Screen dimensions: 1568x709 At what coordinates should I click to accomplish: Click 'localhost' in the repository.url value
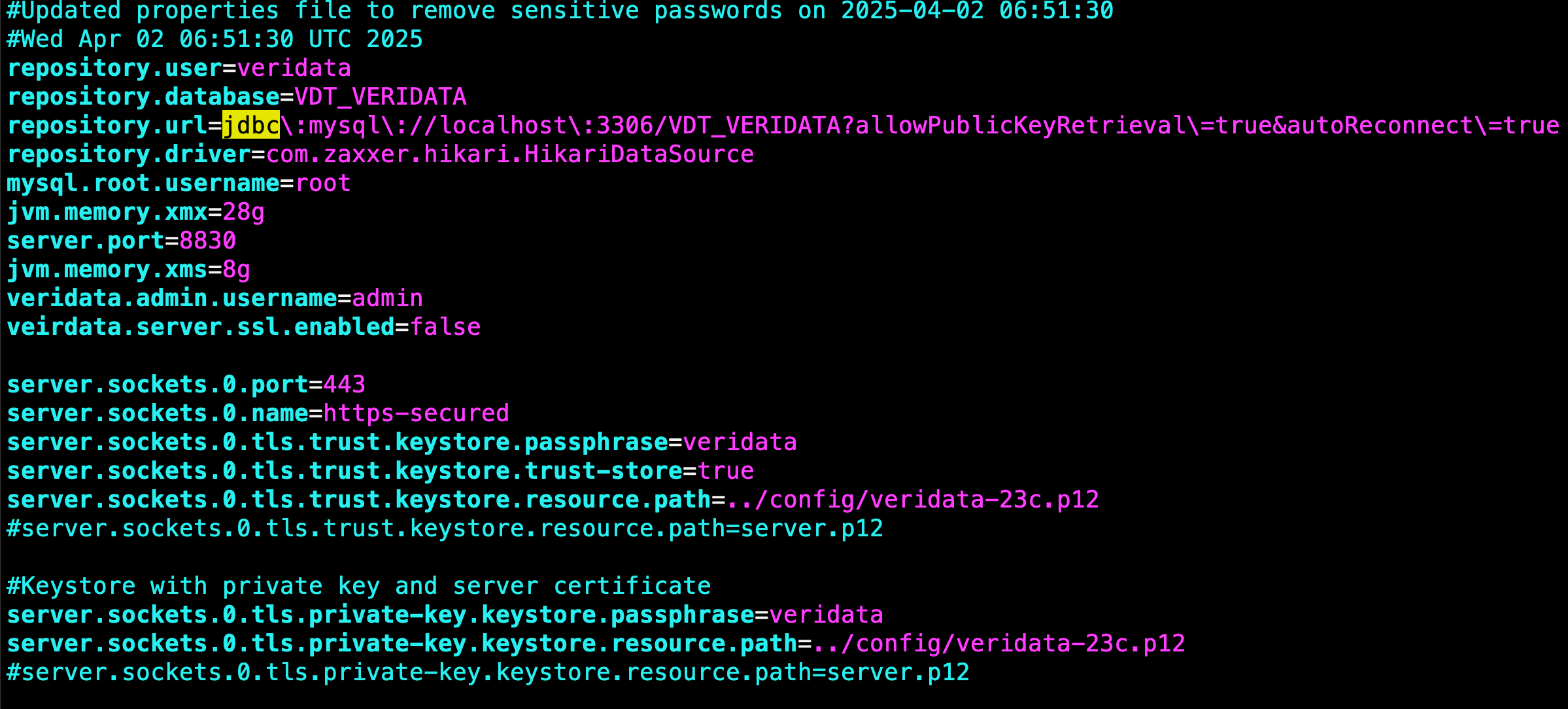(503, 125)
